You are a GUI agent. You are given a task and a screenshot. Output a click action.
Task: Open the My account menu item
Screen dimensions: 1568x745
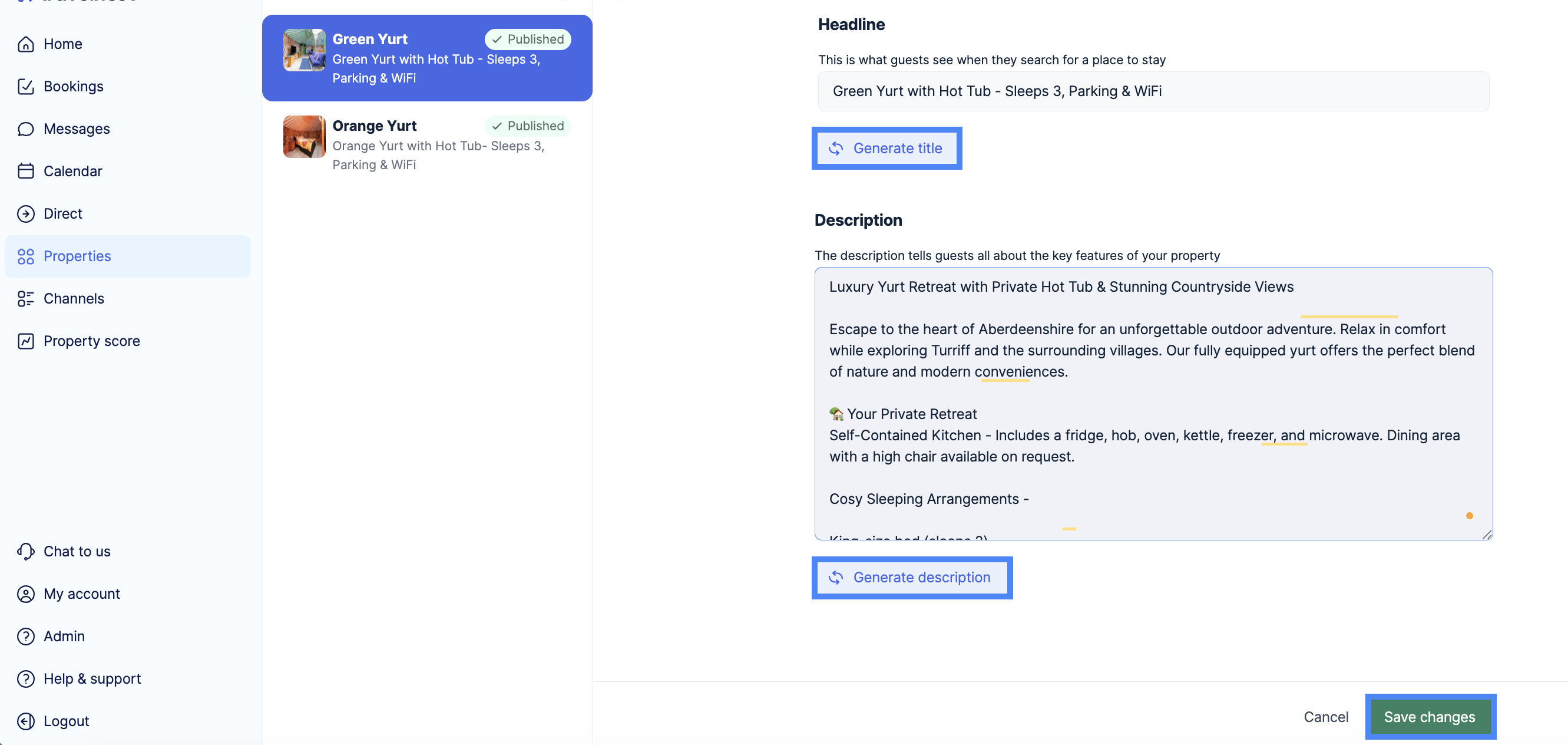pyautogui.click(x=81, y=594)
